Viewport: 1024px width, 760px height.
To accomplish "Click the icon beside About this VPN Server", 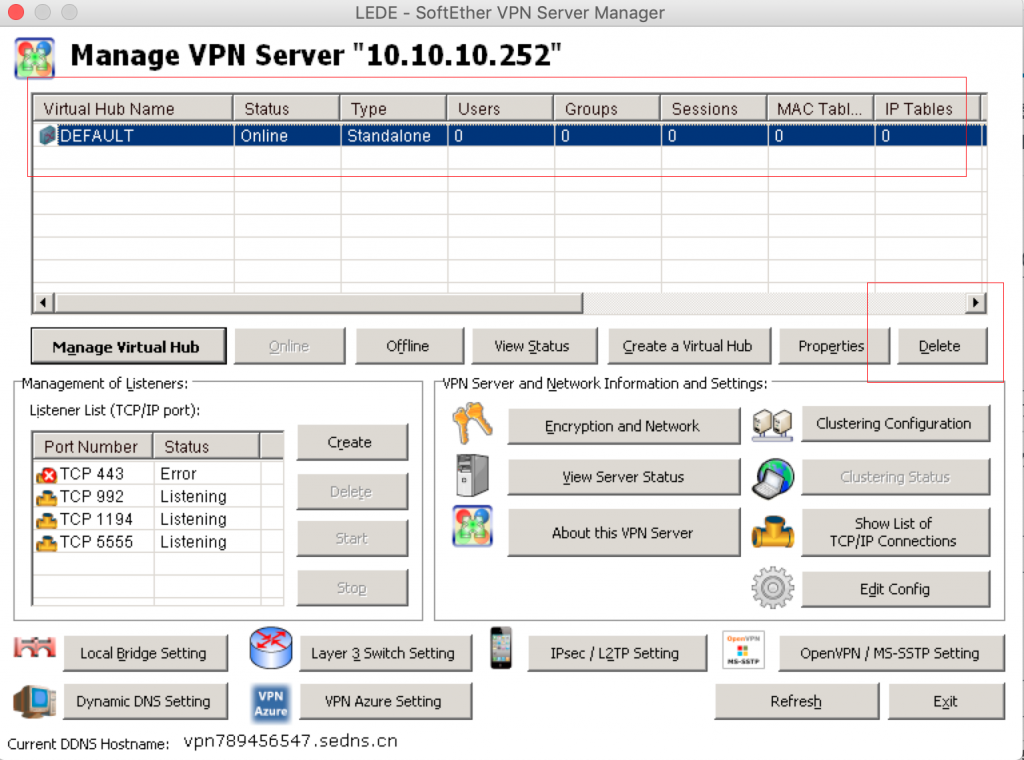I will pyautogui.click(x=472, y=526).
